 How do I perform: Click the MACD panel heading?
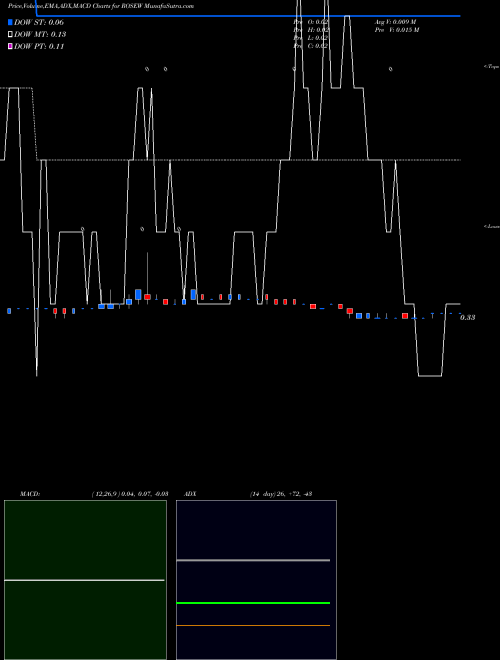(x=30, y=494)
